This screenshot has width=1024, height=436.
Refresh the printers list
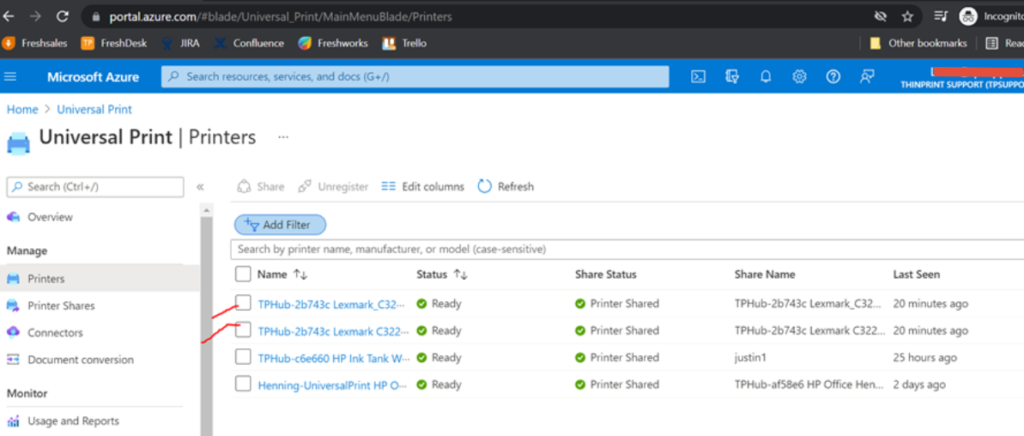[x=505, y=187]
